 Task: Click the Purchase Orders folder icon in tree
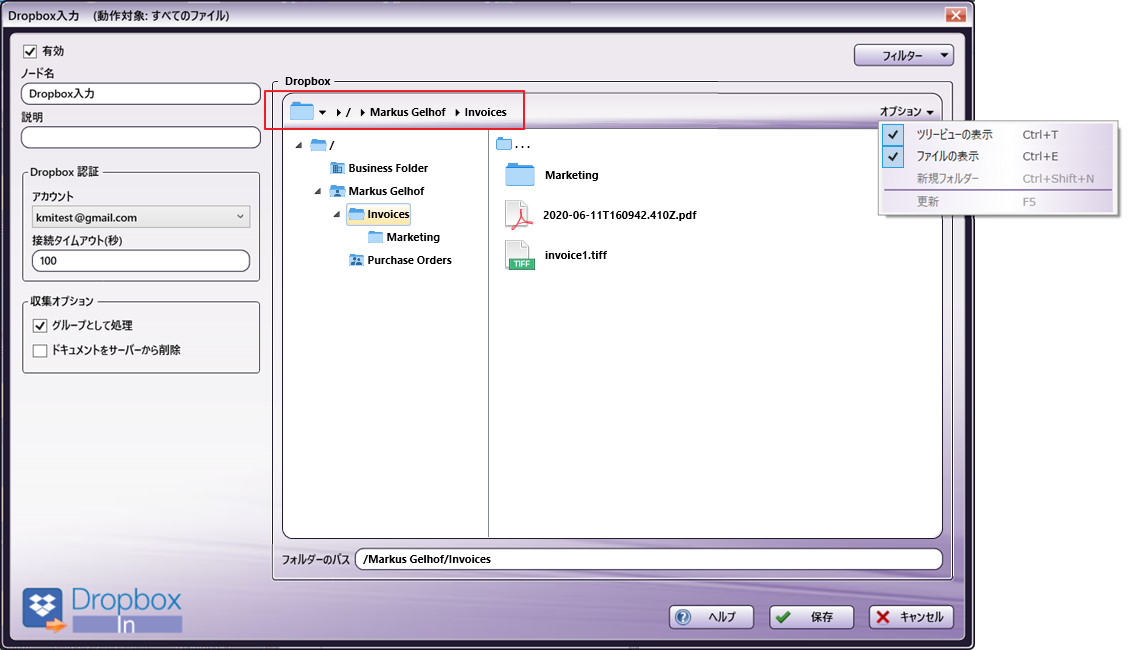356,260
